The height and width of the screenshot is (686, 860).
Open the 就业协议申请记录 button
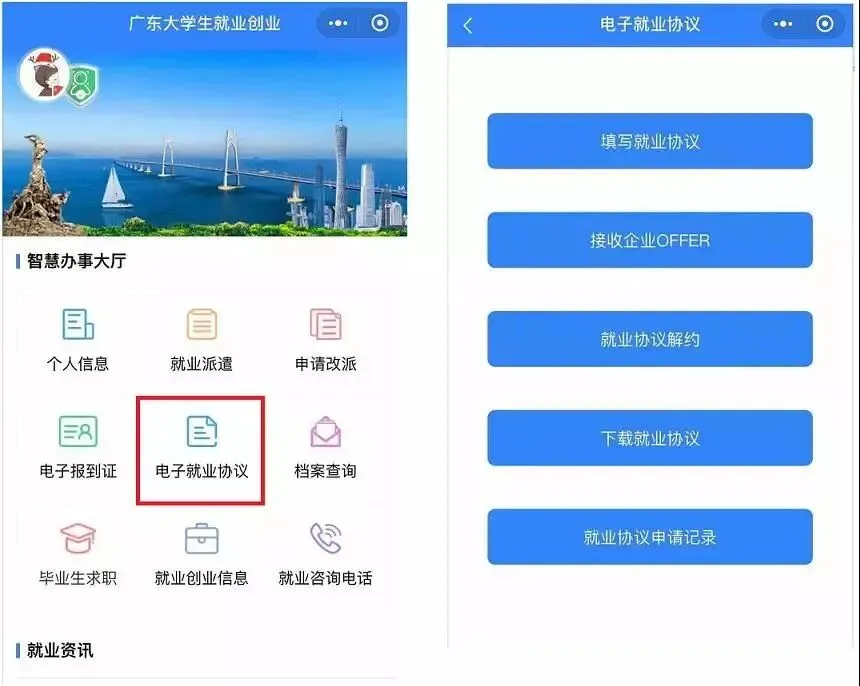coord(650,537)
